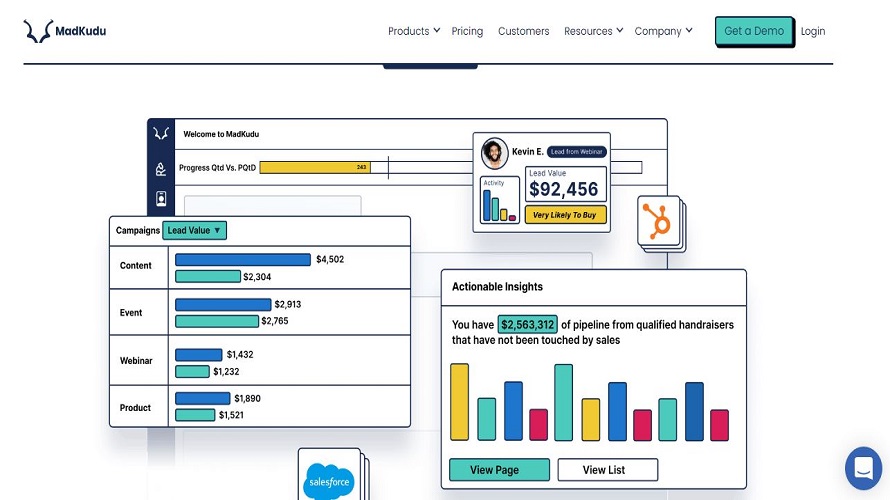The height and width of the screenshot is (500, 890).
Task: Click the Event blue bar $2,913
Action: pyautogui.click(x=223, y=304)
